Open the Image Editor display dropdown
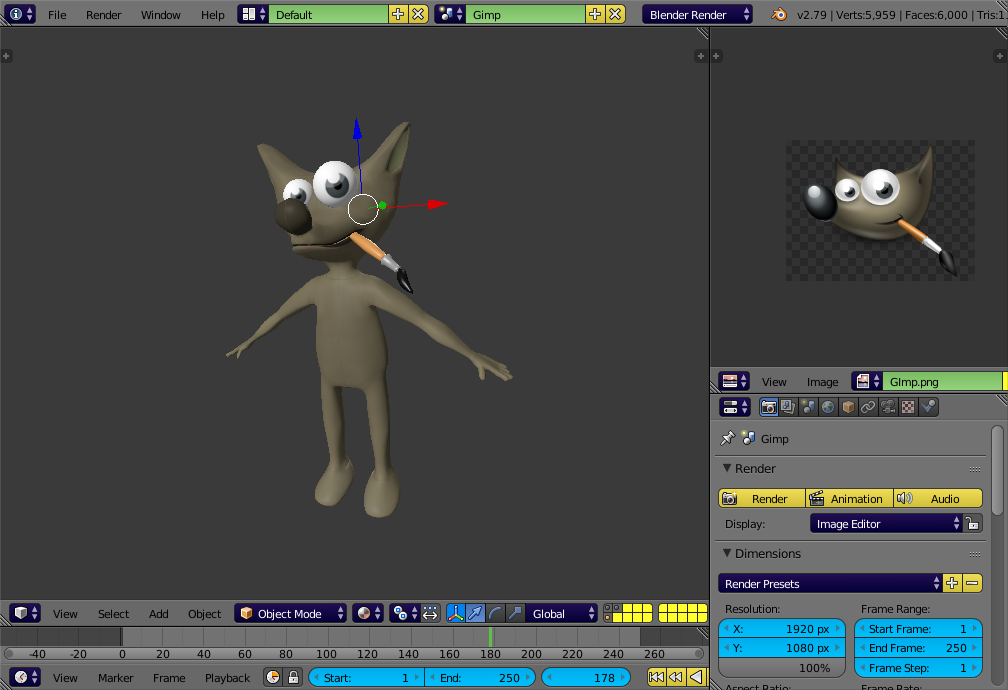This screenshot has width=1008, height=690. coord(886,523)
